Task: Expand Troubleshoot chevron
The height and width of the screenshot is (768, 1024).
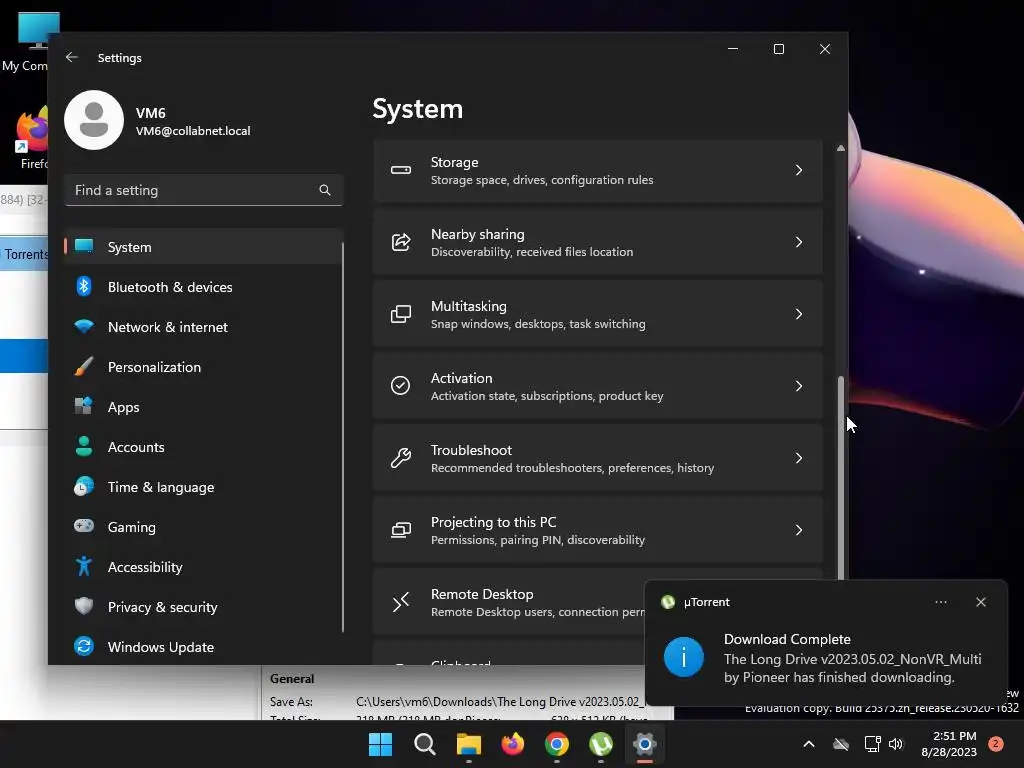Action: pyautogui.click(x=799, y=458)
